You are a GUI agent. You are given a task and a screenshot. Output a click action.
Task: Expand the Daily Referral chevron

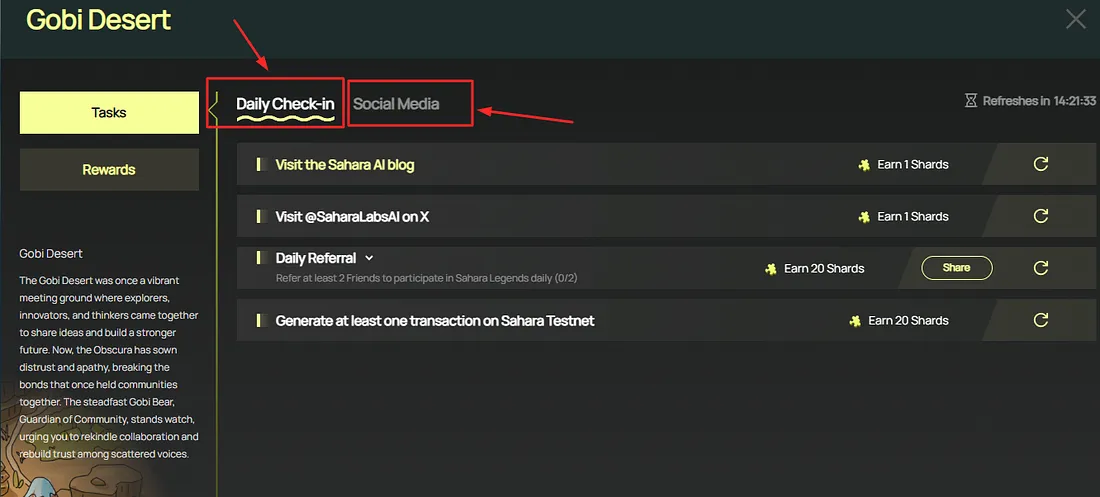tap(370, 258)
